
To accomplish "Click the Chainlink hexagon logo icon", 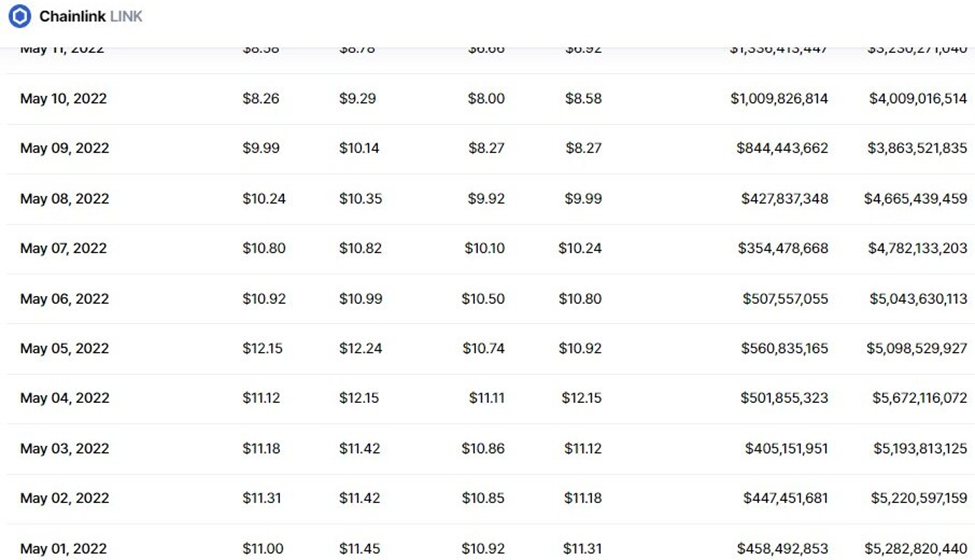I will point(19,16).
